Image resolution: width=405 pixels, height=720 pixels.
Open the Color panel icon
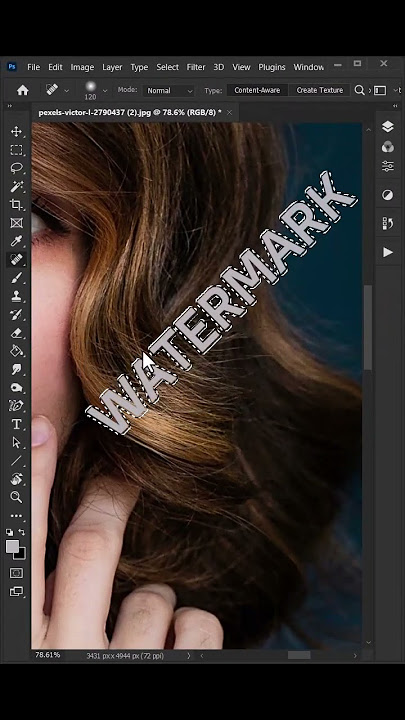click(388, 147)
